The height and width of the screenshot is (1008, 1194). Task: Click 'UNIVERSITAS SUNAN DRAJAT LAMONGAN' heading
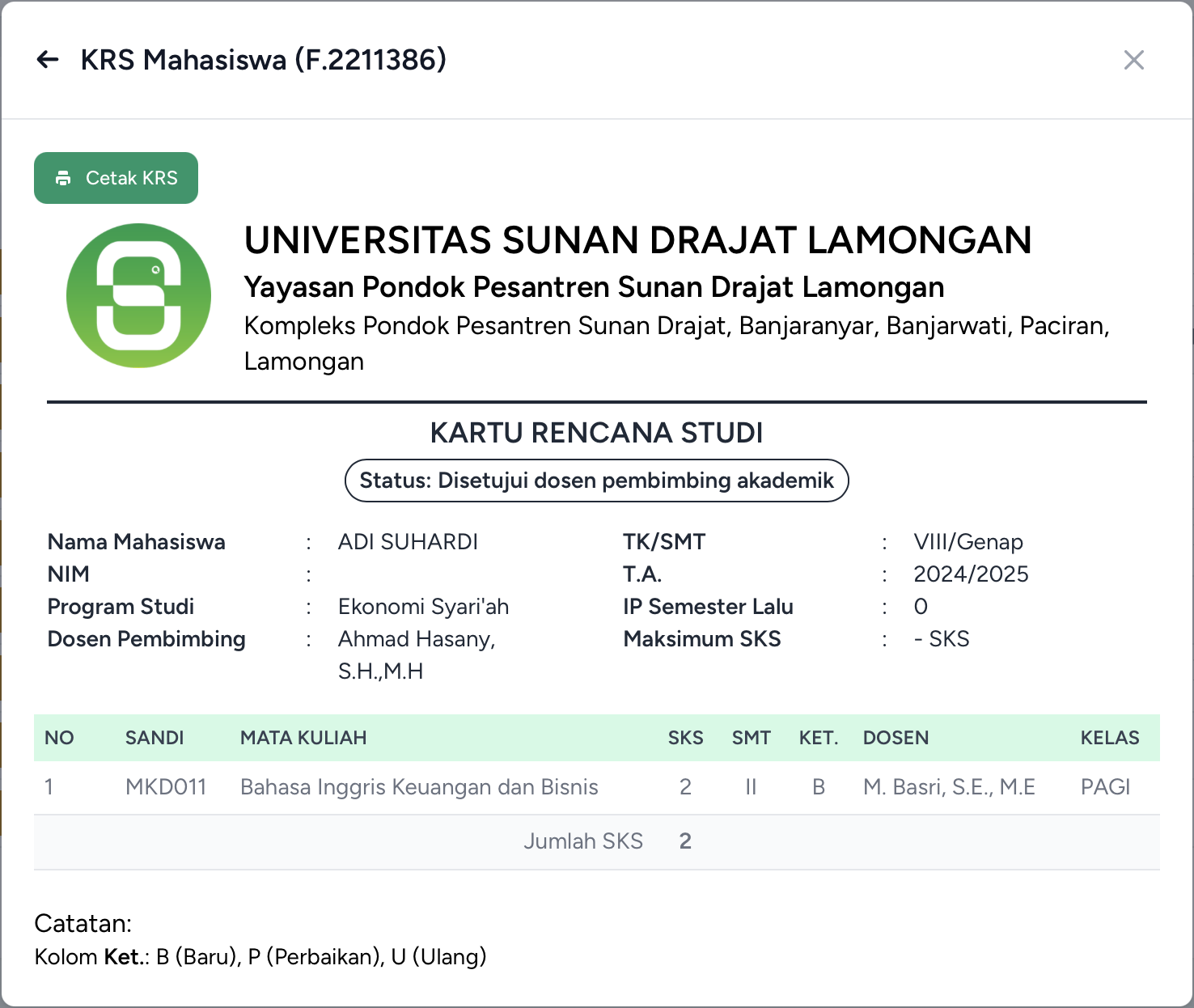[x=638, y=240]
